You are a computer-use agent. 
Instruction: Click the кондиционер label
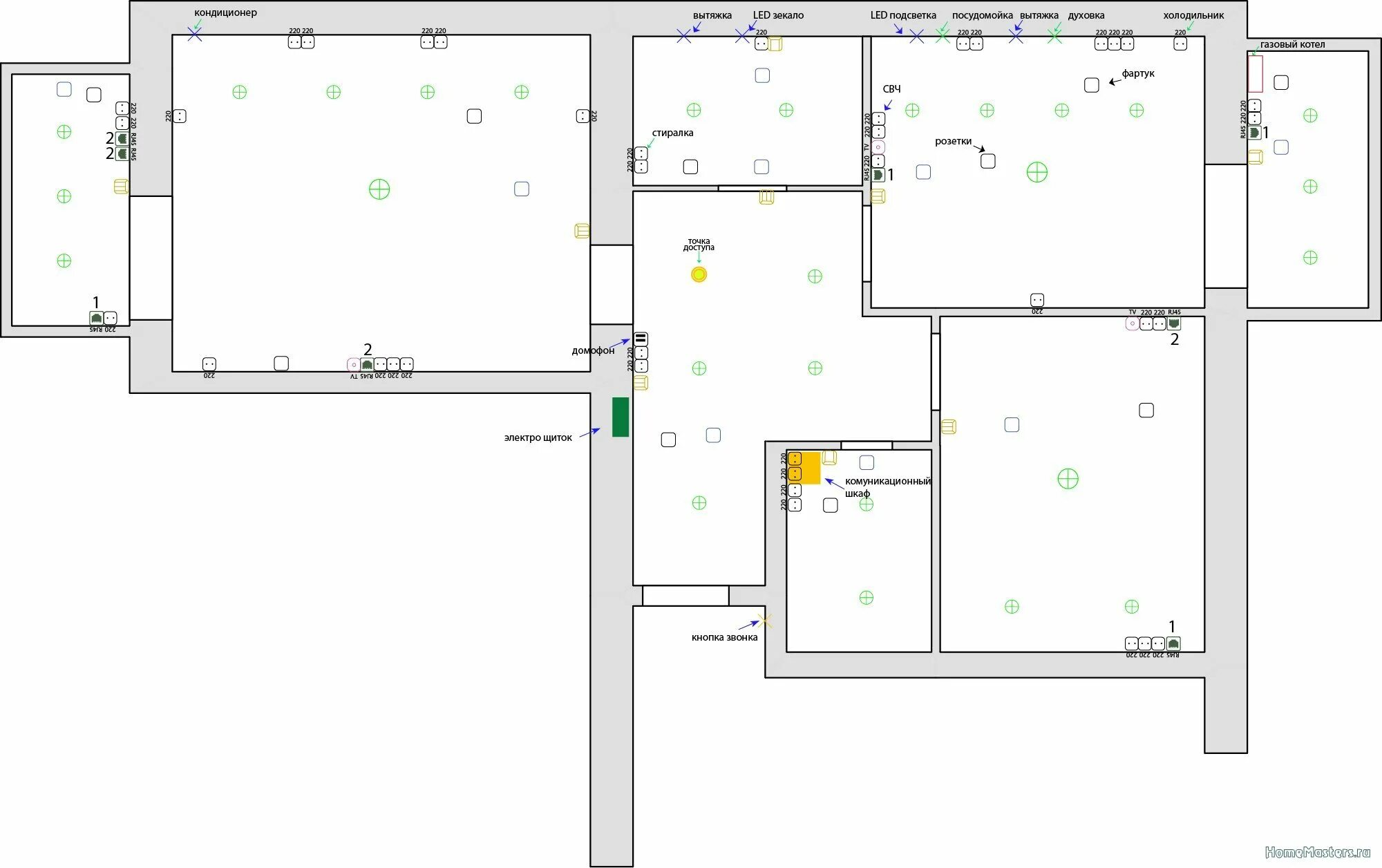(225, 12)
